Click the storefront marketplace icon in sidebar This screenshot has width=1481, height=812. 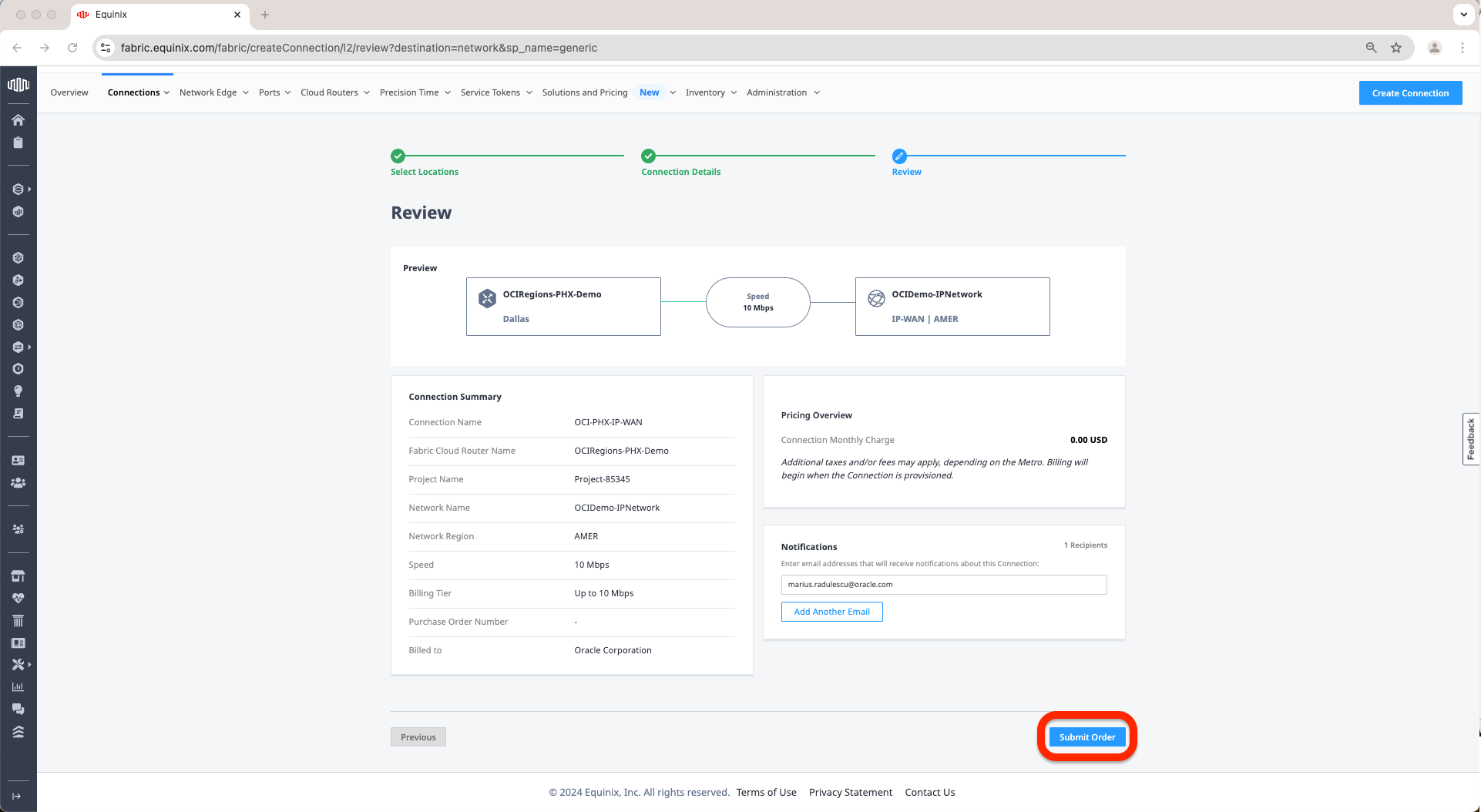(x=18, y=576)
